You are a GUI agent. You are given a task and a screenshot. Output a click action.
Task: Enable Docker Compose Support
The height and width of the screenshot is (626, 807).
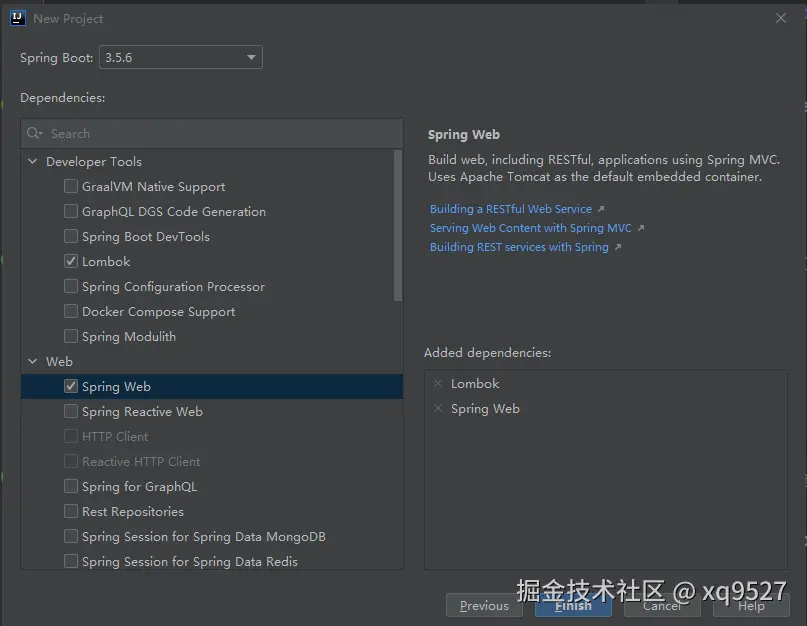click(71, 311)
